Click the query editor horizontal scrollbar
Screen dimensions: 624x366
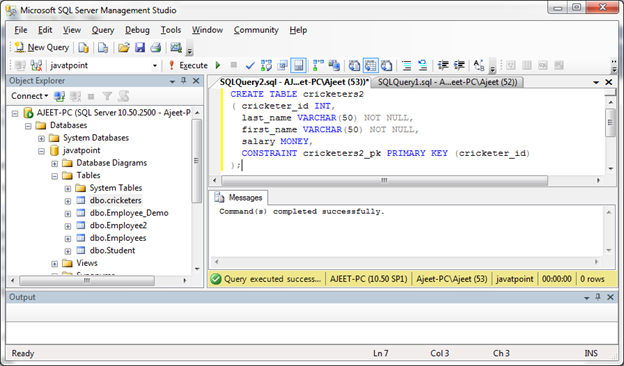(x=384, y=180)
